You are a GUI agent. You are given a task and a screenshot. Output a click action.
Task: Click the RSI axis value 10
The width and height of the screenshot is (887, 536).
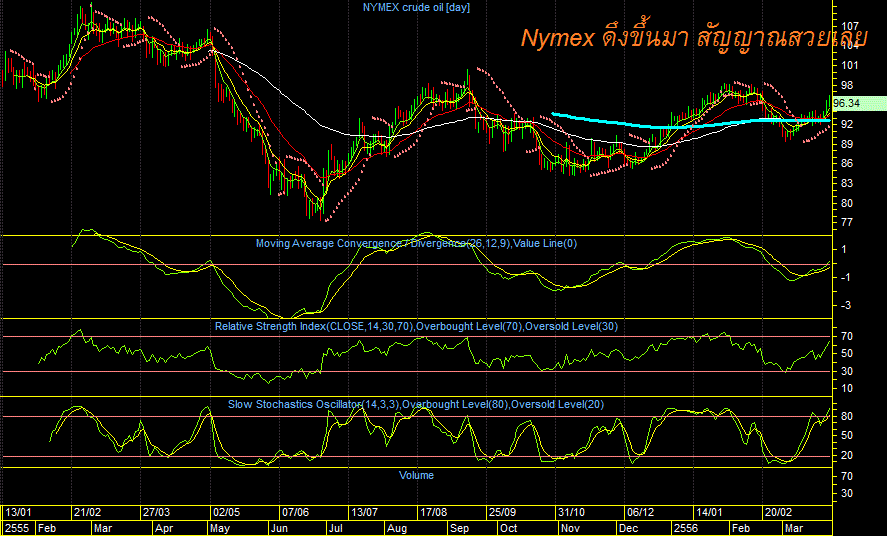click(x=847, y=388)
